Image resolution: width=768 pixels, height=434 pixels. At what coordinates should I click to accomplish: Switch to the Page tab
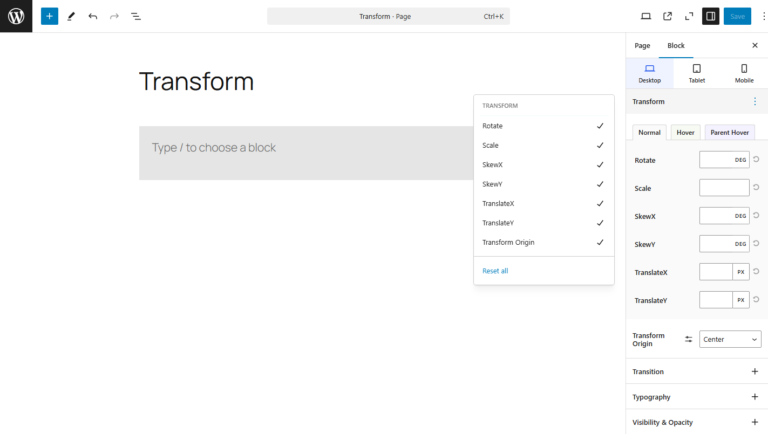[642, 46]
